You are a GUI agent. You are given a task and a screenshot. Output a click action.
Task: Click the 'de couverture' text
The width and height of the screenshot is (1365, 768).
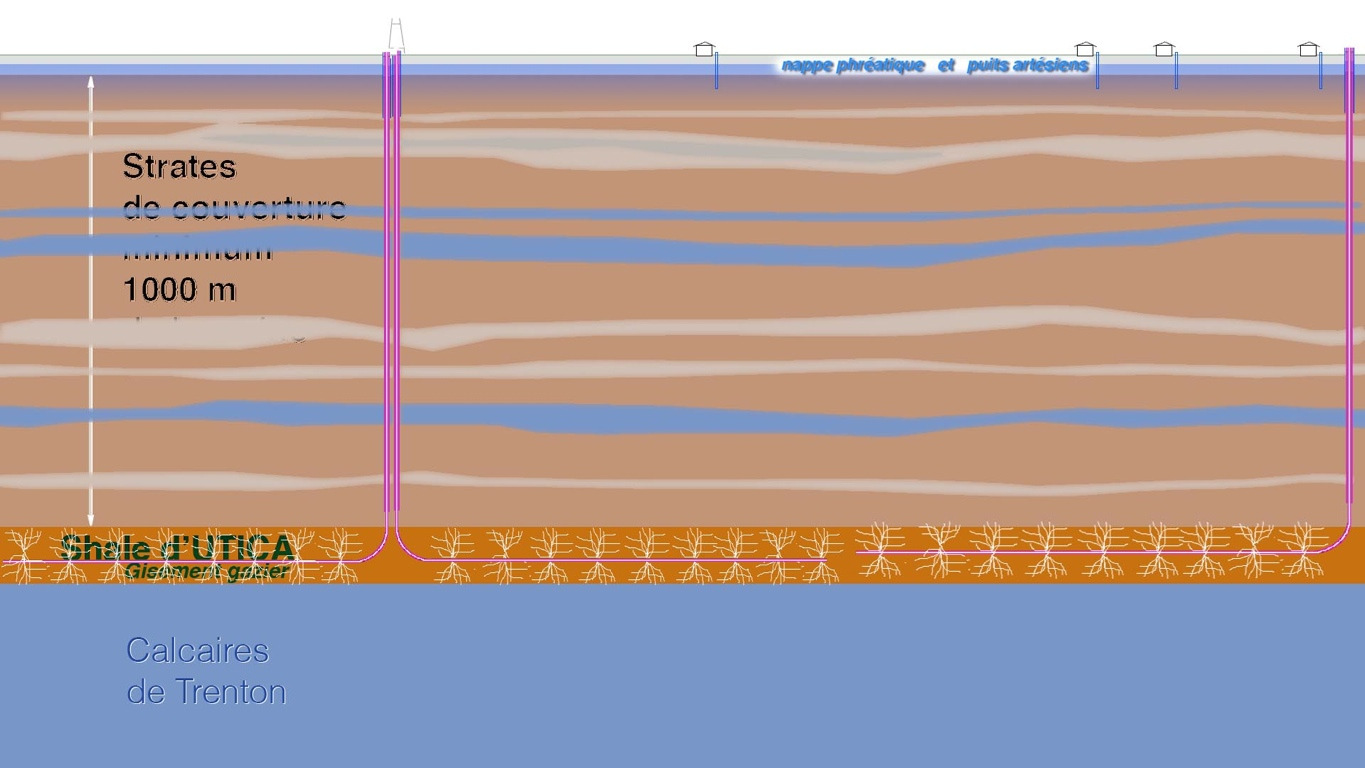[x=234, y=207]
